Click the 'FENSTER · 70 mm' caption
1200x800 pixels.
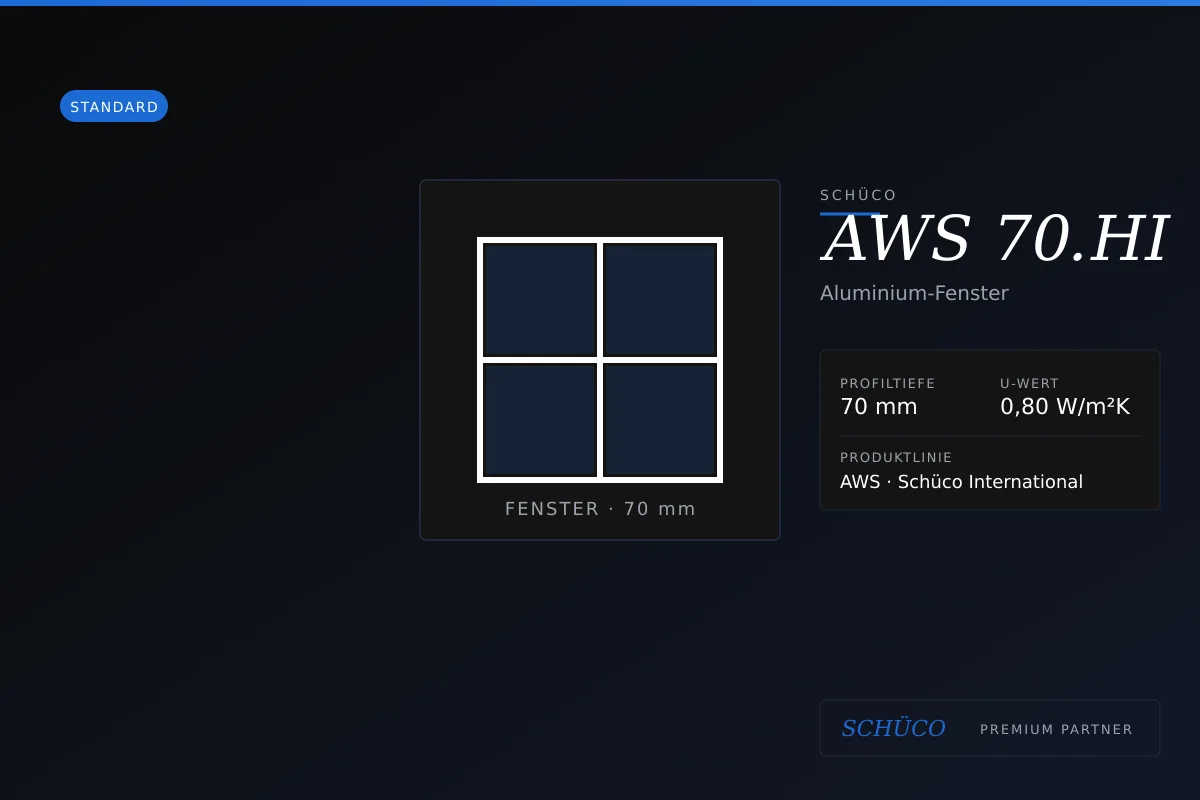pos(600,509)
